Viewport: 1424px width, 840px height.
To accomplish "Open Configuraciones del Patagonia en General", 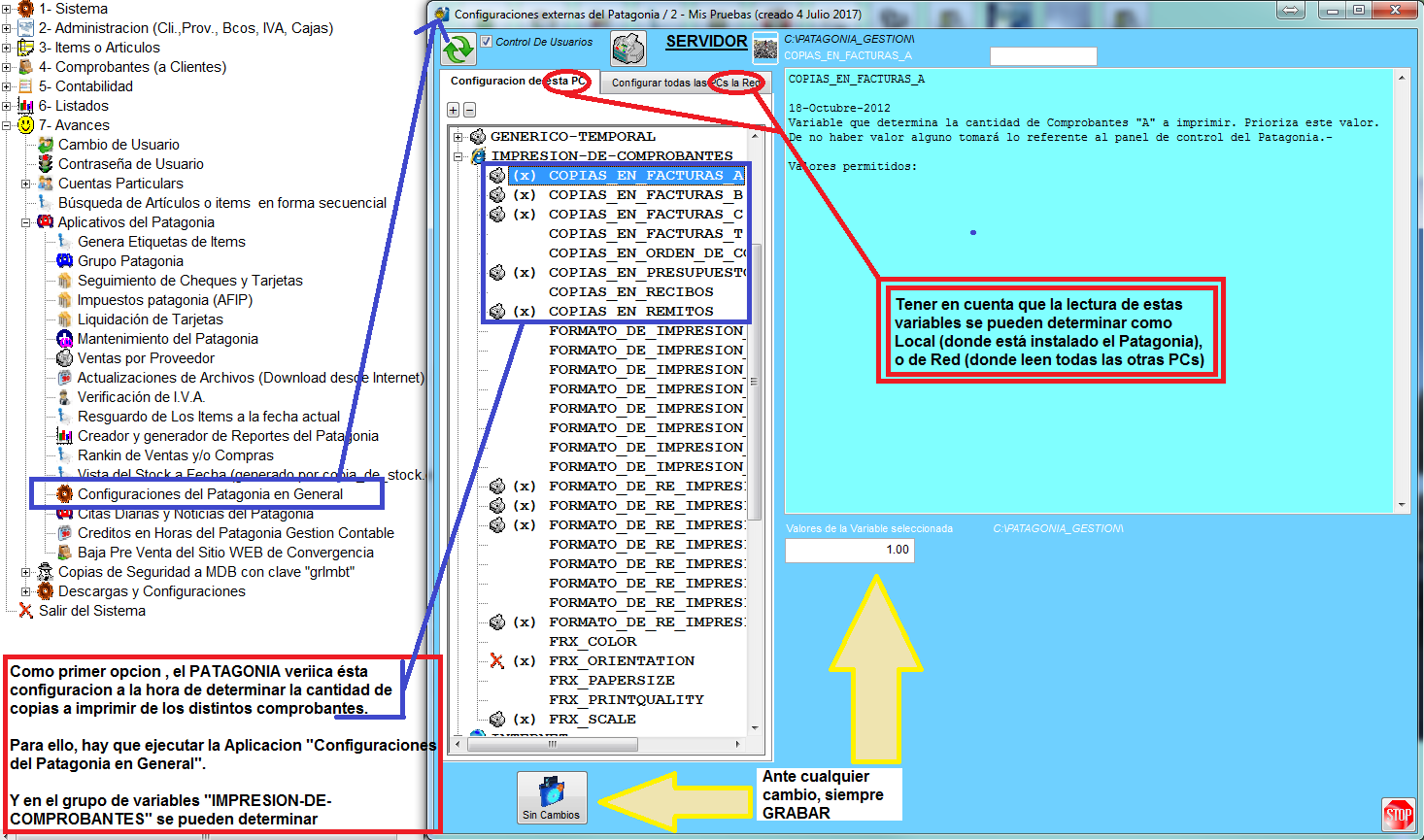I will click(210, 494).
